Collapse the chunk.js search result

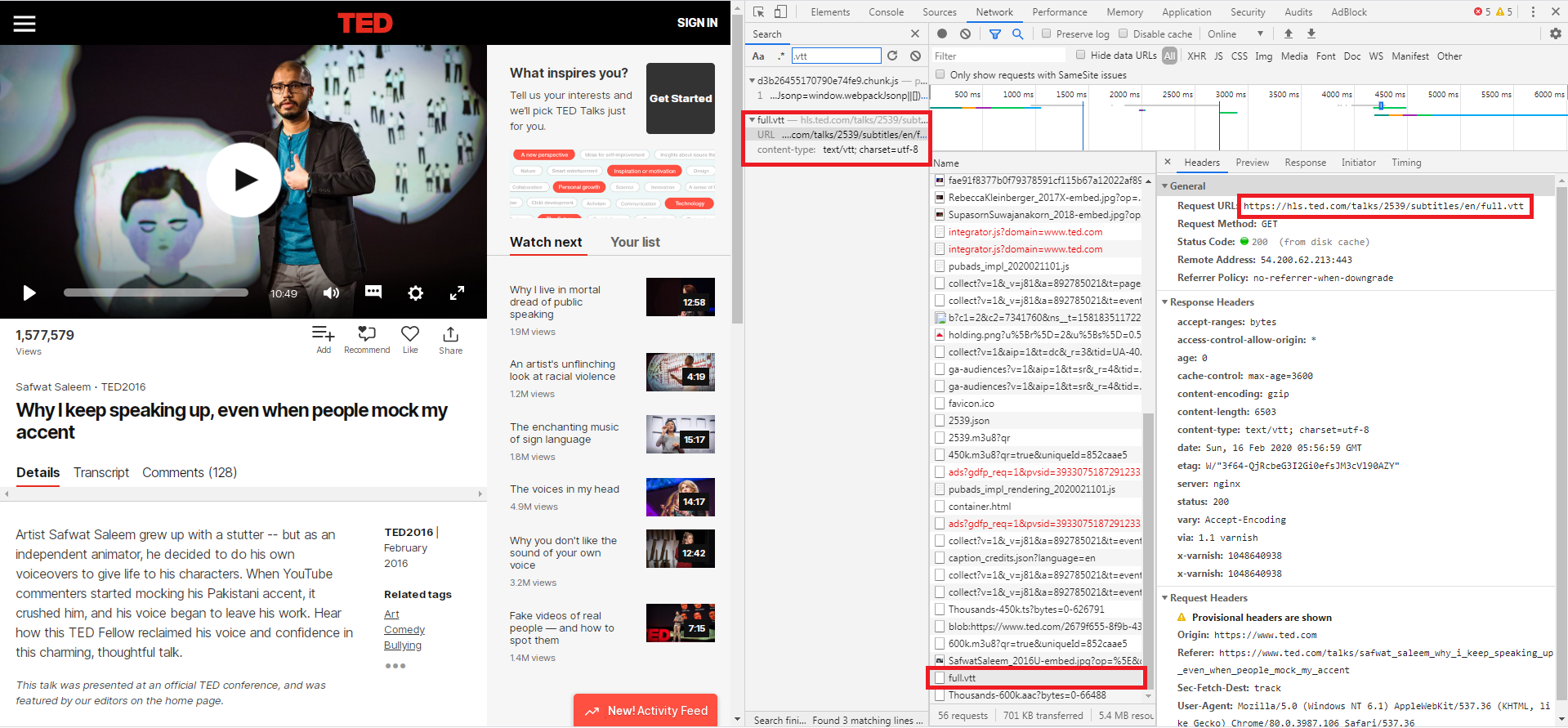coord(752,80)
